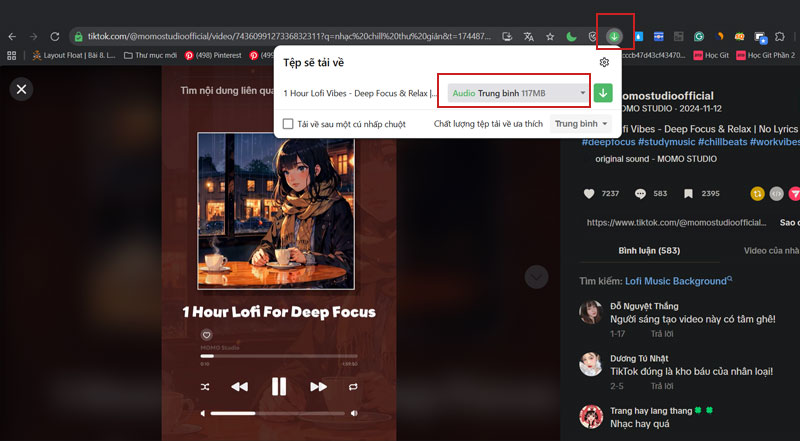Open the bookmarks bar apps grid icon
Screen dimensions: 800x441
click(11, 55)
